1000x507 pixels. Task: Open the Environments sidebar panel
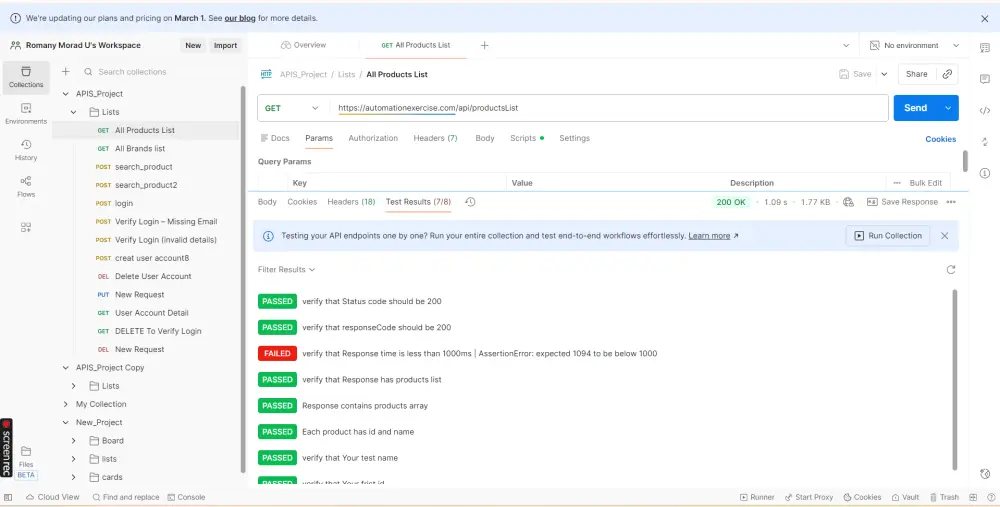pos(26,114)
